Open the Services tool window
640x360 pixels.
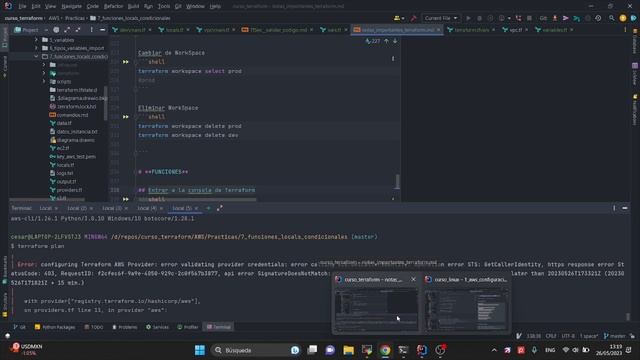[x=158, y=327]
